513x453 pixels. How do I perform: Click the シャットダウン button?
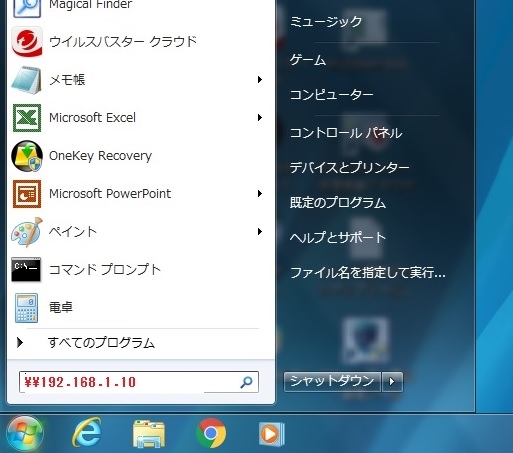332,381
